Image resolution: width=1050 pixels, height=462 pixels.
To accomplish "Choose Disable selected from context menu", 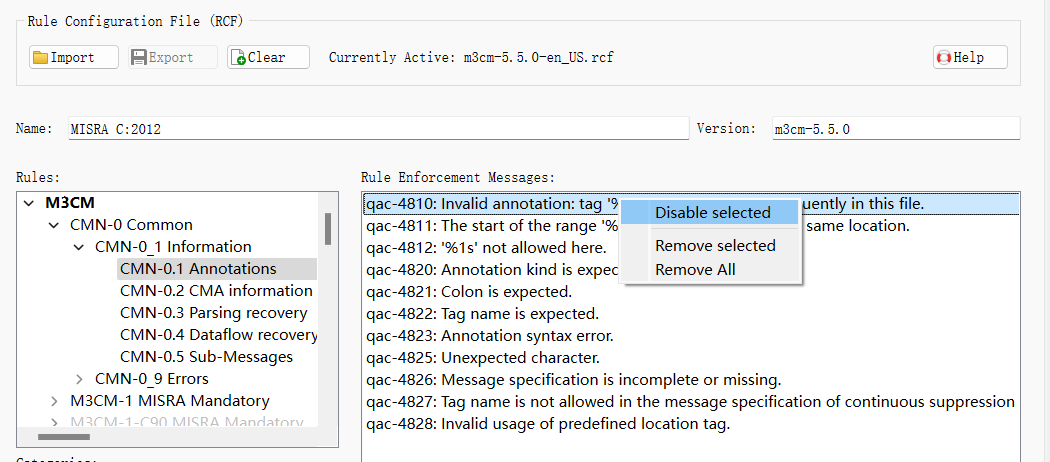I will click(712, 212).
